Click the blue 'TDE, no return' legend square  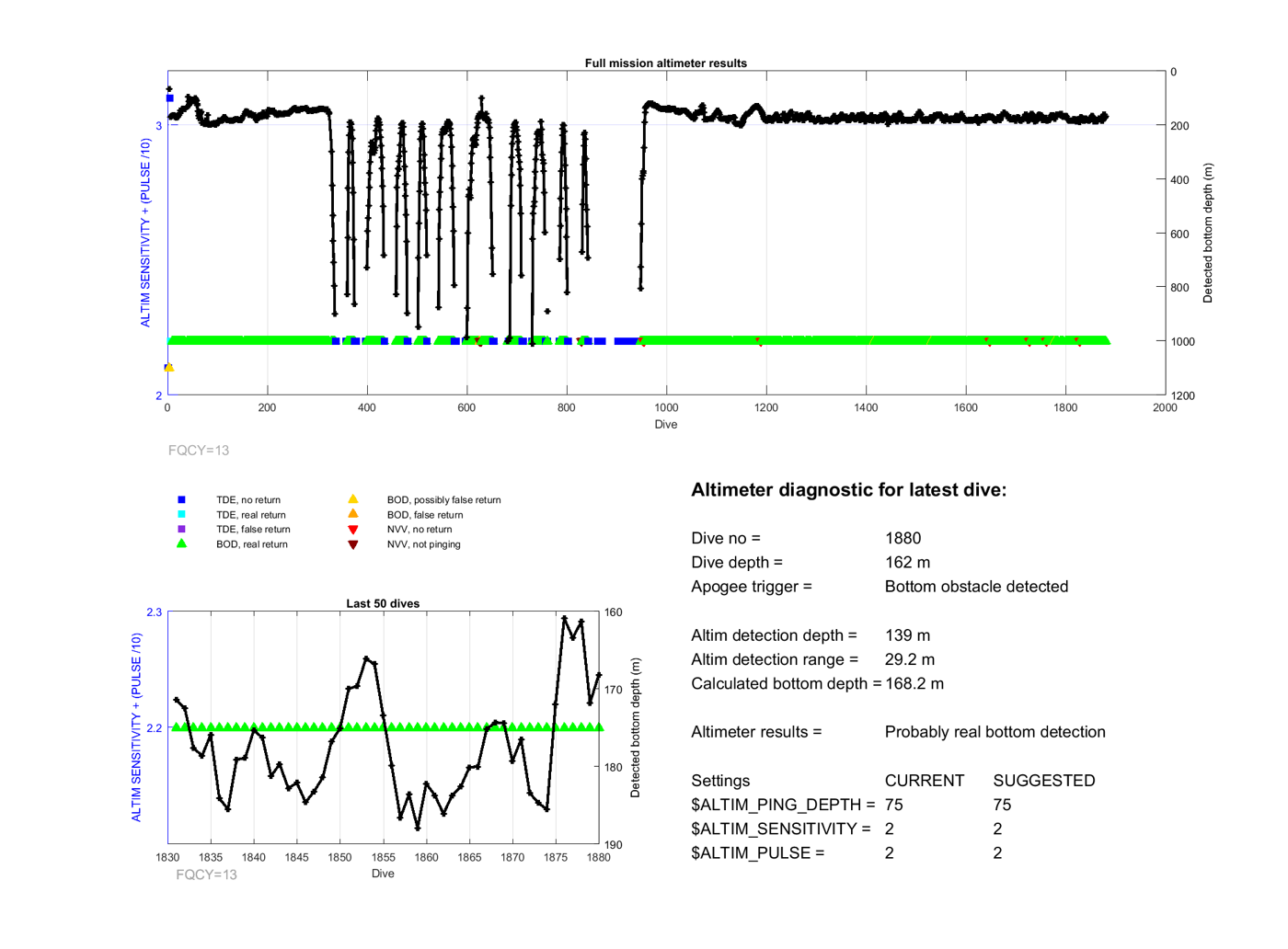[x=181, y=500]
